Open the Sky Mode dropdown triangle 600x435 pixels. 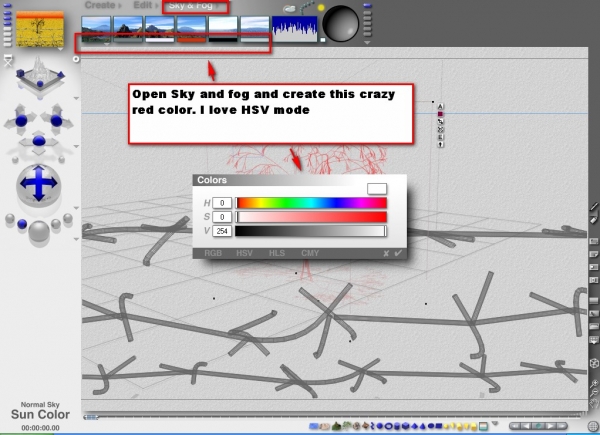(x=107, y=44)
